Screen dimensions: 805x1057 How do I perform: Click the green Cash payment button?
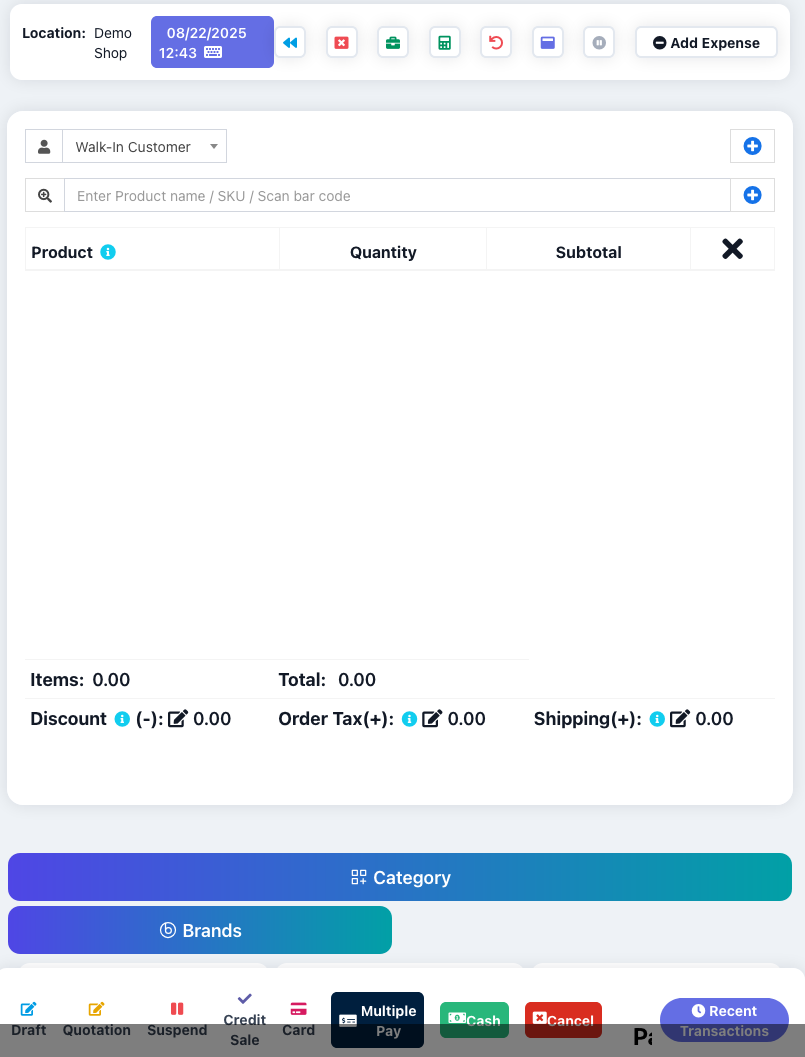pos(475,1020)
